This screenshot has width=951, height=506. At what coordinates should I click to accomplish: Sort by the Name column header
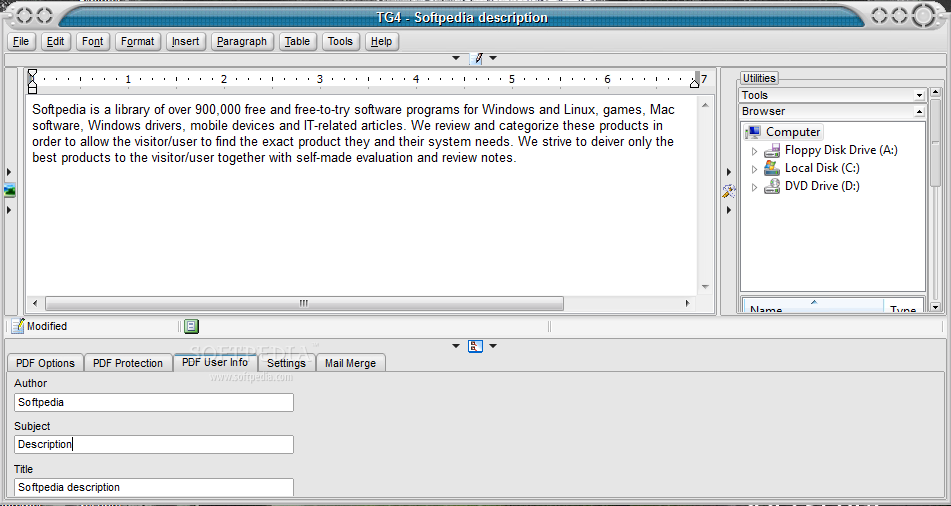(x=813, y=306)
